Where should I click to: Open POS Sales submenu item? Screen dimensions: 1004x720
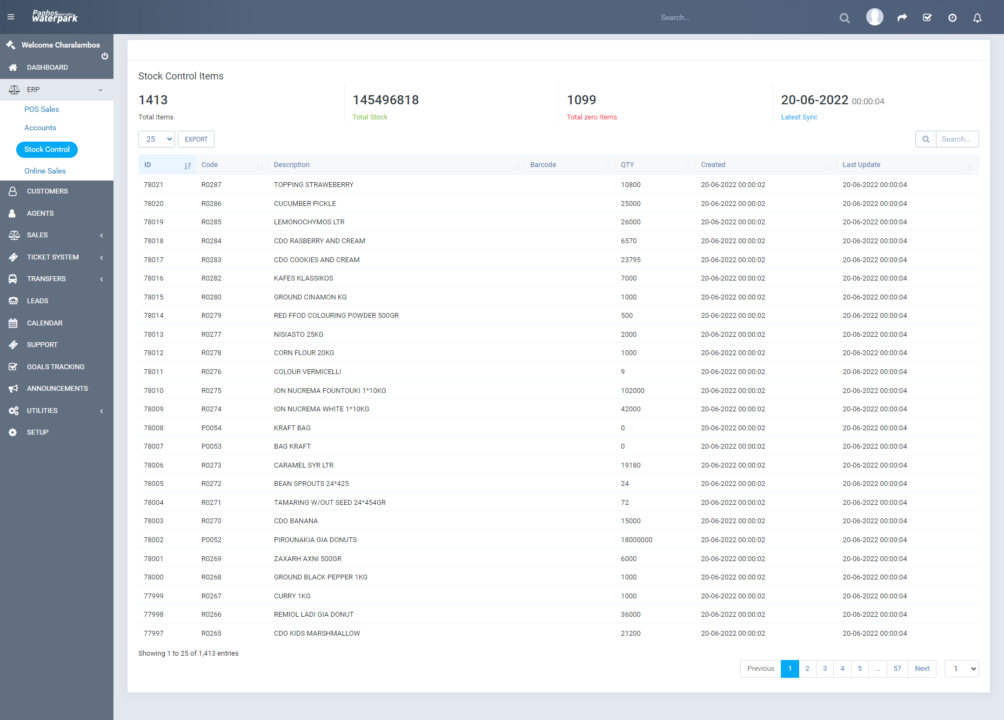42,110
